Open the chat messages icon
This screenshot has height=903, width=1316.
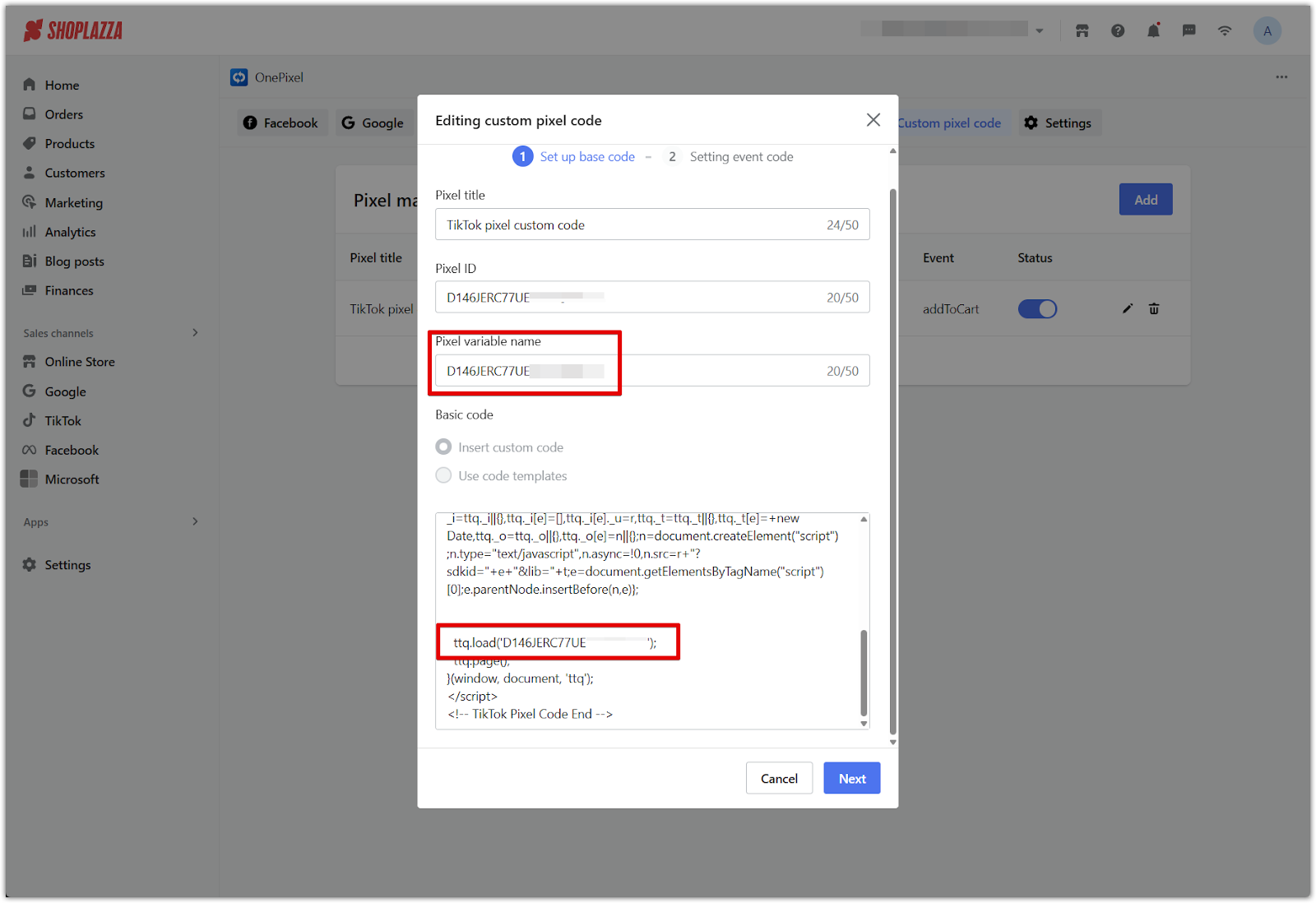1189,31
